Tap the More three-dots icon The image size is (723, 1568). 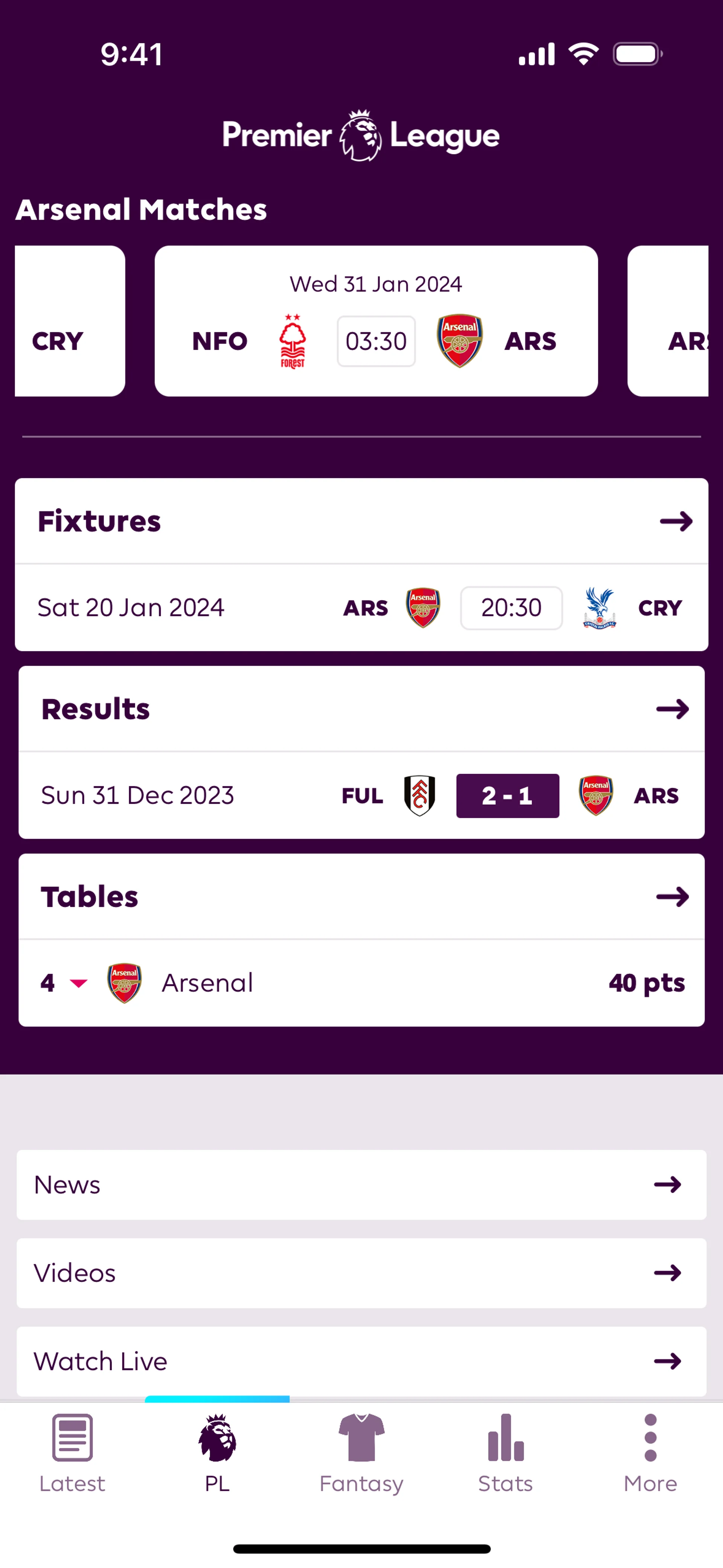point(650,1438)
